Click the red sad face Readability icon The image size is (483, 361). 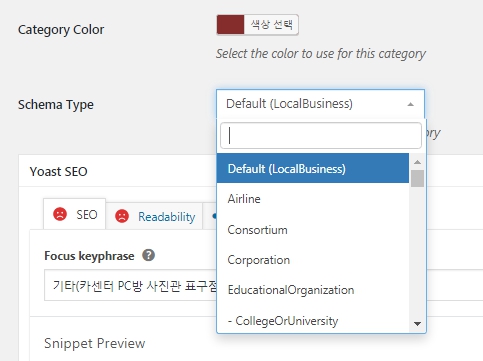tap(122, 216)
